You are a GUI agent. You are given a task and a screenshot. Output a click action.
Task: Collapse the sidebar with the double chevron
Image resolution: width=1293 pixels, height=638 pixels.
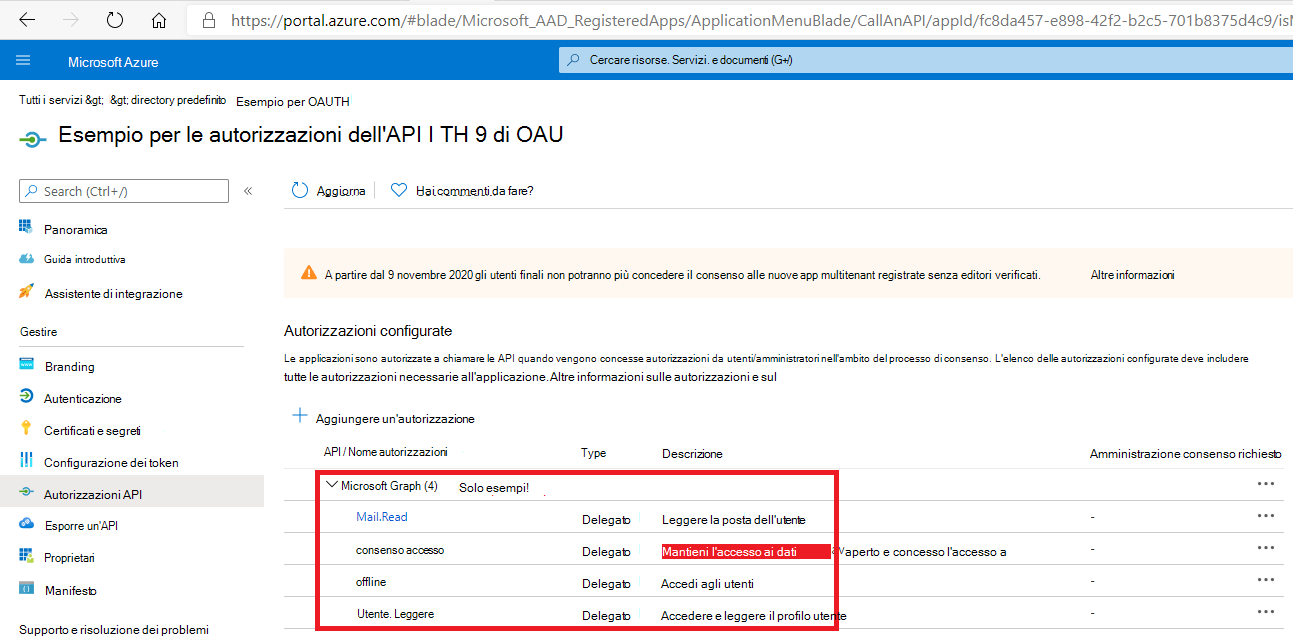(248, 190)
